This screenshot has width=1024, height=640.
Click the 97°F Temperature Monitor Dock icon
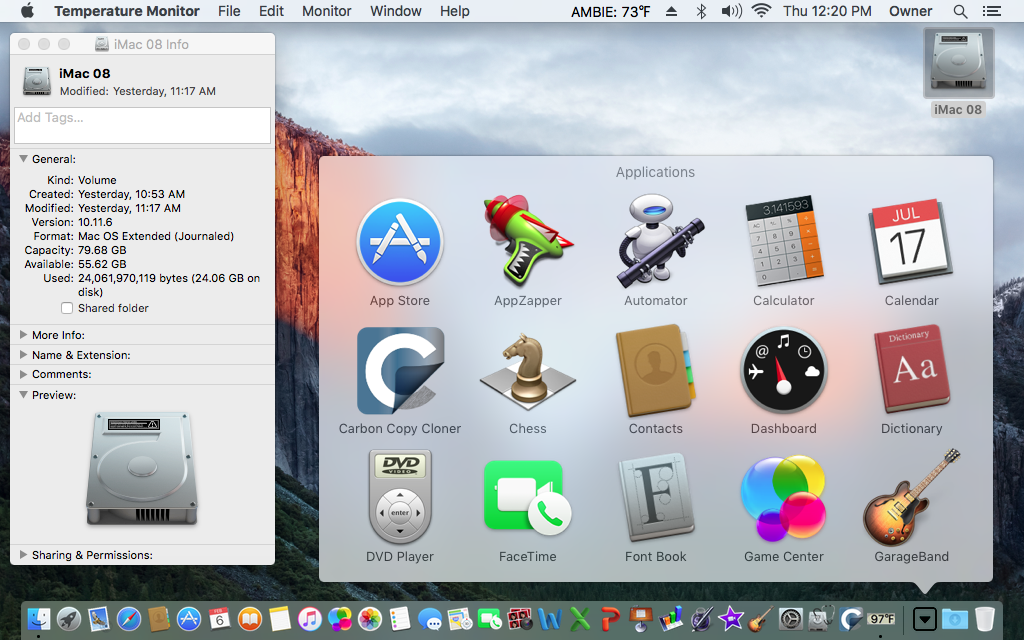[x=881, y=618]
